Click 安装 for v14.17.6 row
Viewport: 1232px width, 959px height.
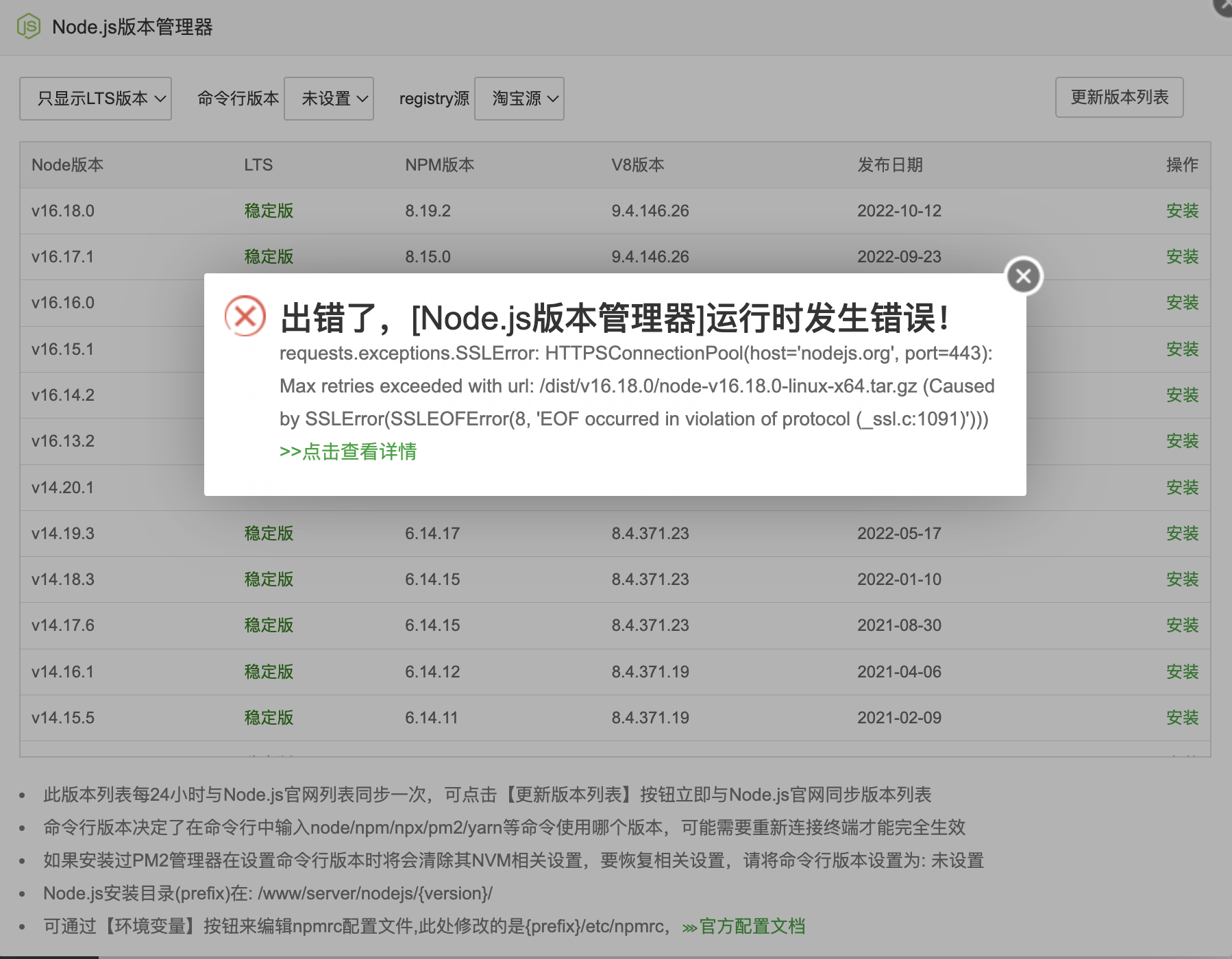pos(1182,625)
